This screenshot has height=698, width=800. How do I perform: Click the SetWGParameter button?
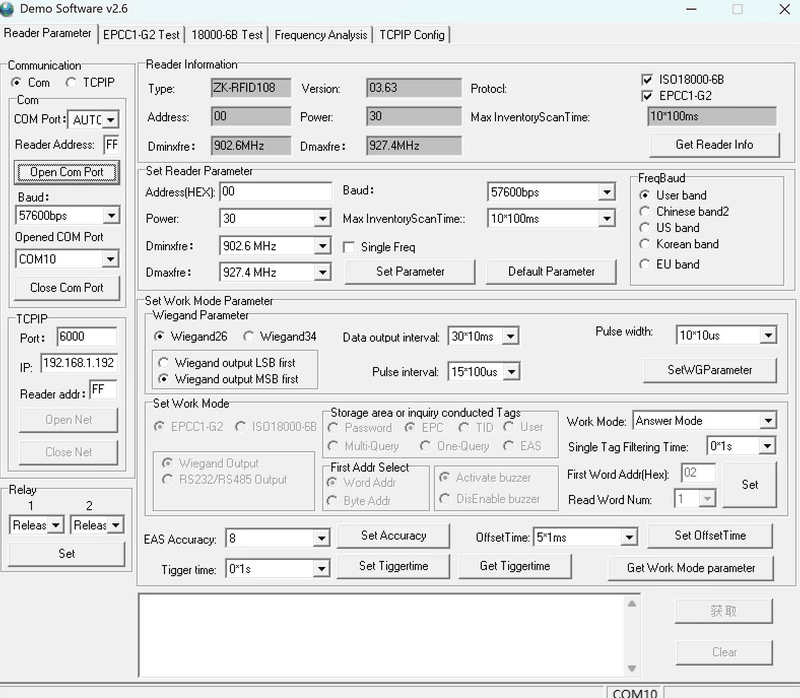pos(710,370)
